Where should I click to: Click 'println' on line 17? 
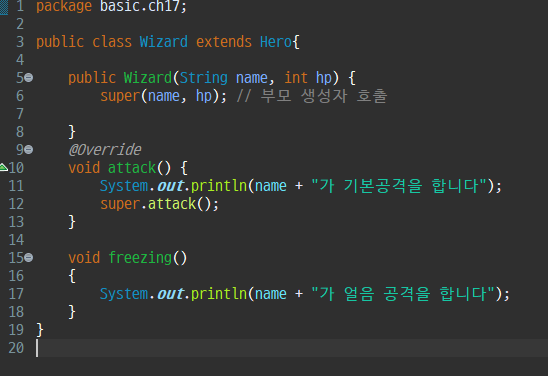pyautogui.click(x=219, y=294)
